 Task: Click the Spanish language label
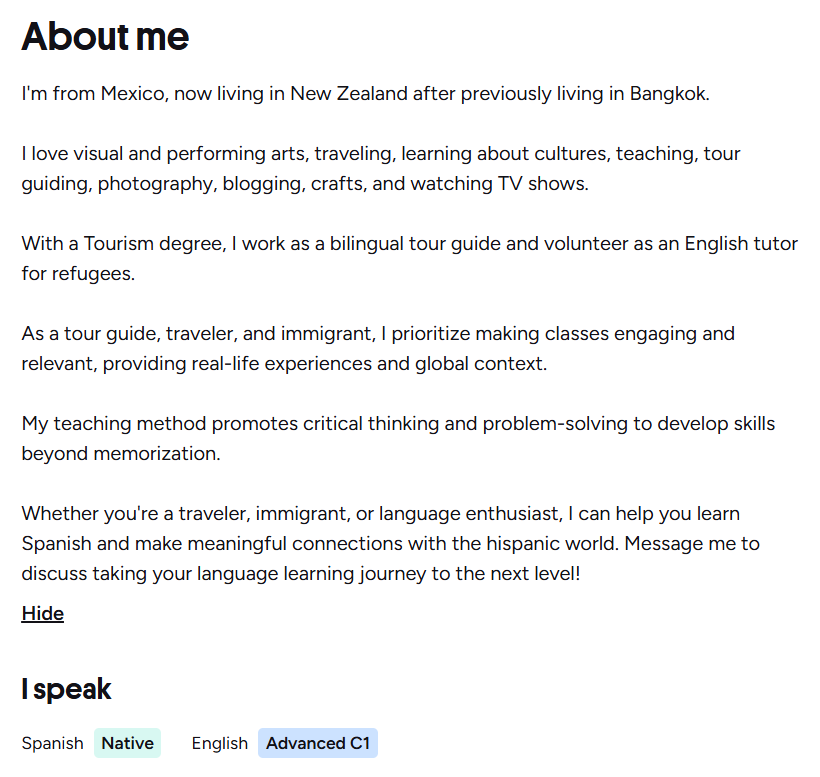tap(52, 744)
